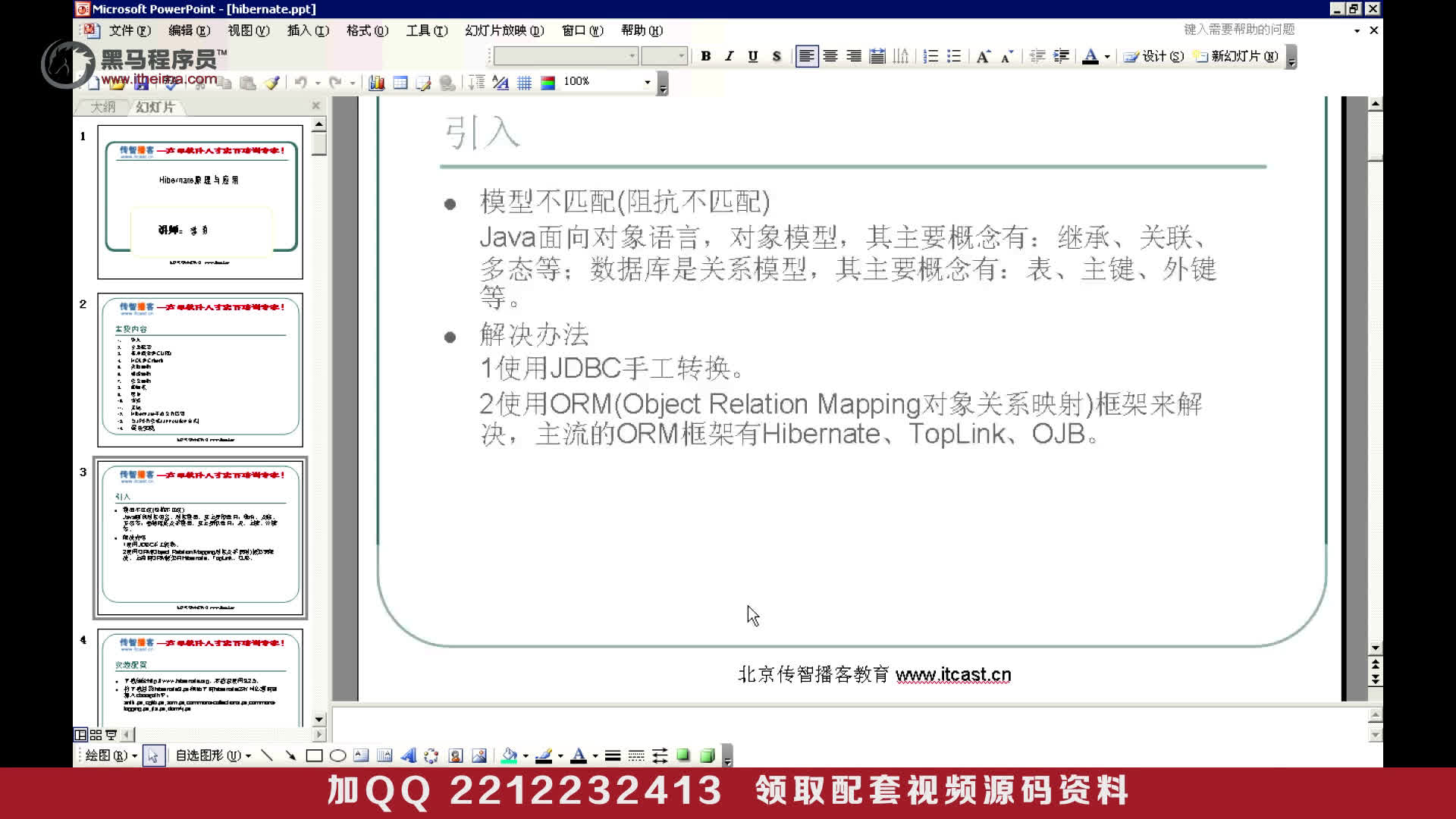Toggle underline formatting

752,56
